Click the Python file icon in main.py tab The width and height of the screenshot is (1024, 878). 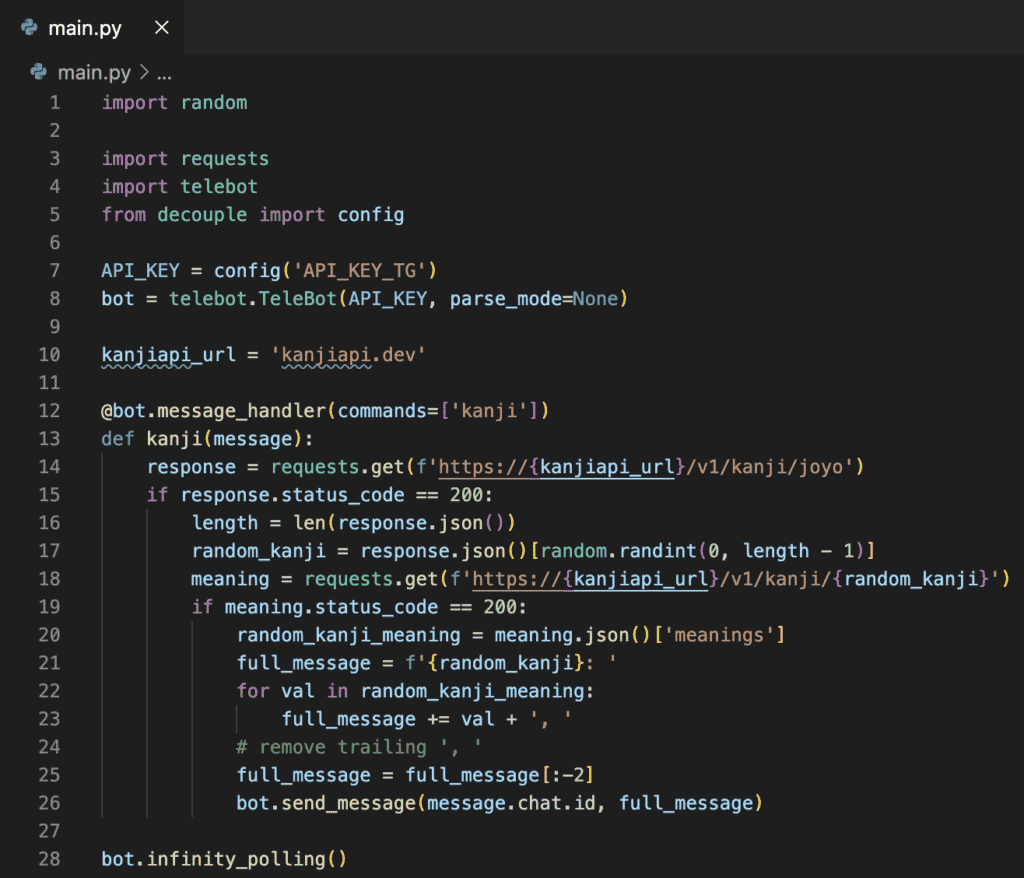click(29, 27)
